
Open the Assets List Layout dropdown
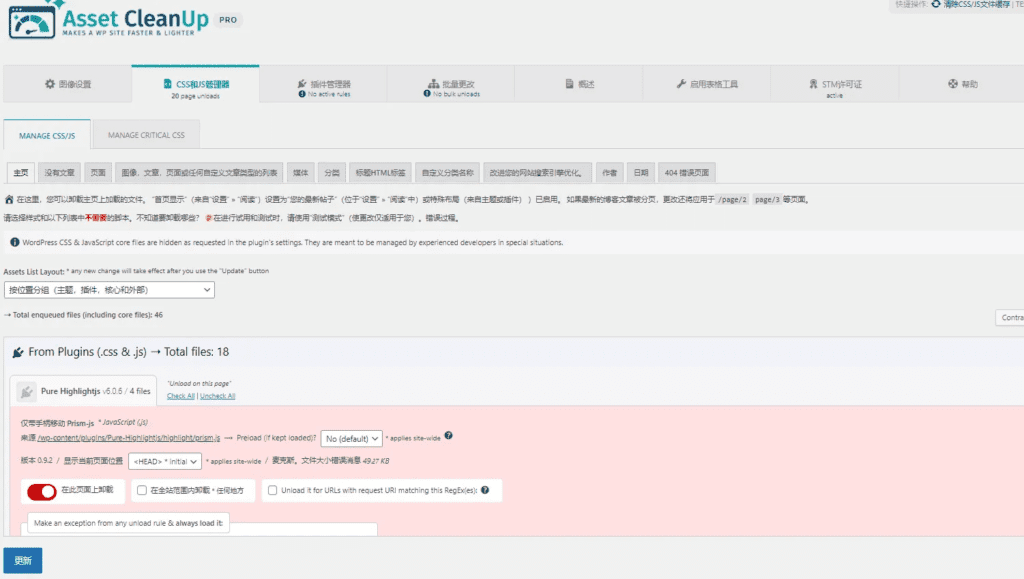pos(109,290)
